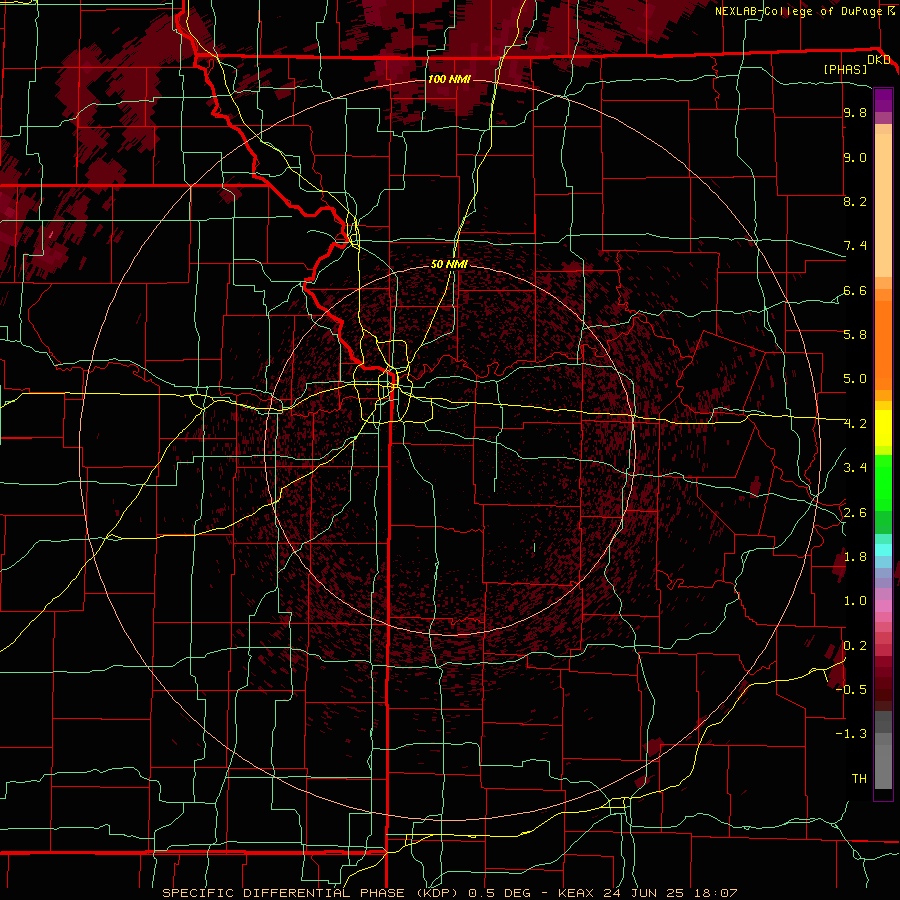This screenshot has width=900, height=900.
Task: Click the 6.6 legend value
Action: [x=855, y=290]
